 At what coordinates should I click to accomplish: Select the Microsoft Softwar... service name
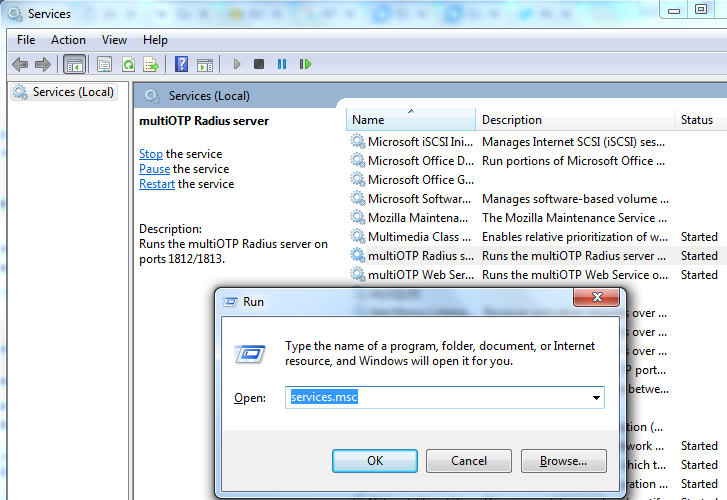pos(419,199)
